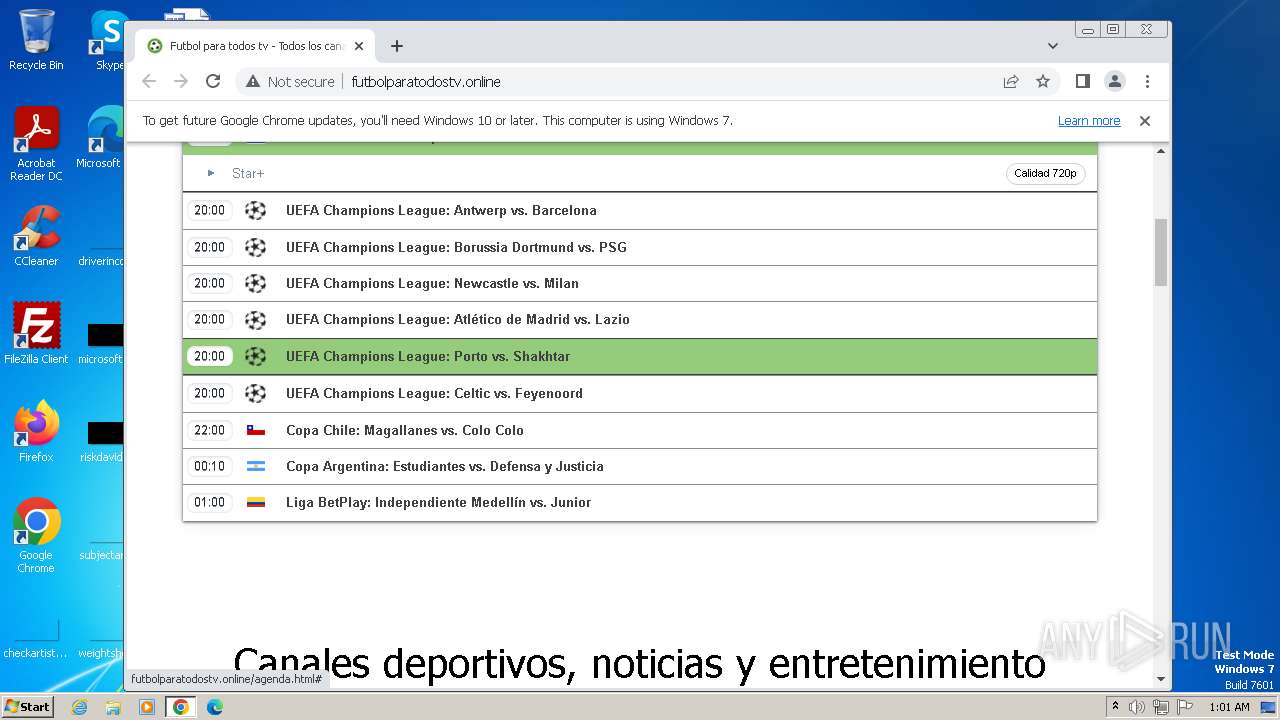Image resolution: width=1280 pixels, height=720 pixels.
Task: Click soccer ball icon beside Newcastle match
Action: tap(256, 283)
